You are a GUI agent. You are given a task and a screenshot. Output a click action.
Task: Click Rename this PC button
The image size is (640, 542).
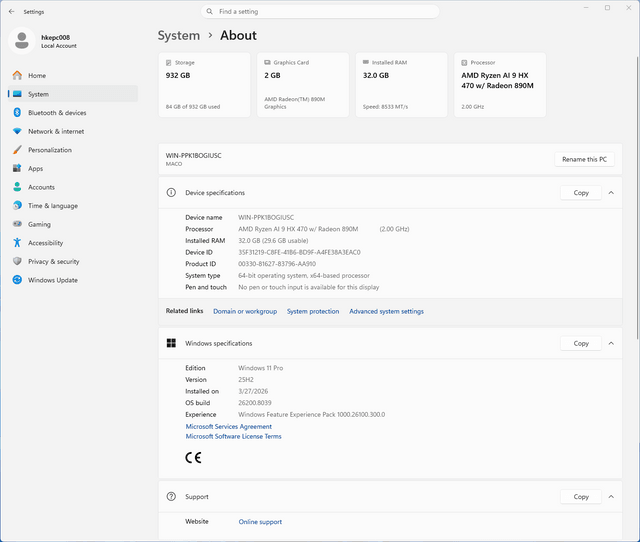point(584,159)
